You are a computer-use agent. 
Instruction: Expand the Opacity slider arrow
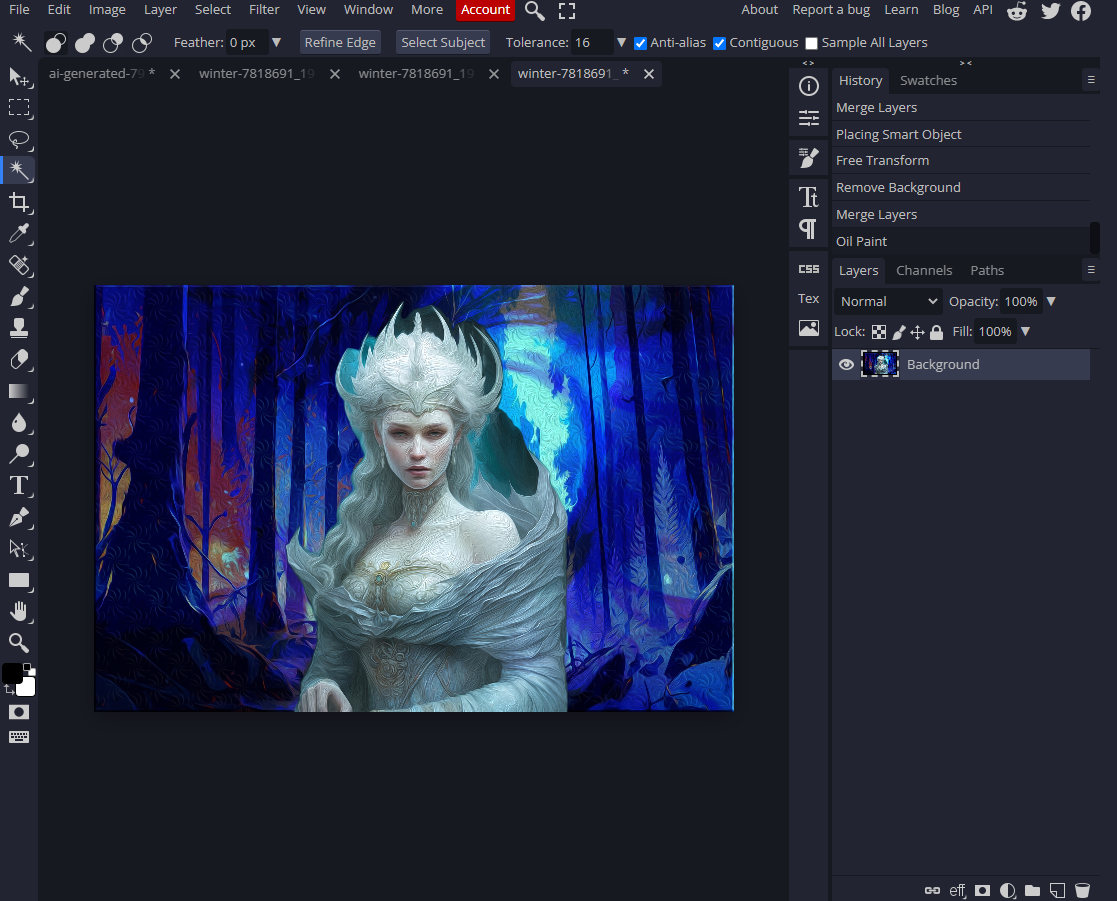(1051, 301)
